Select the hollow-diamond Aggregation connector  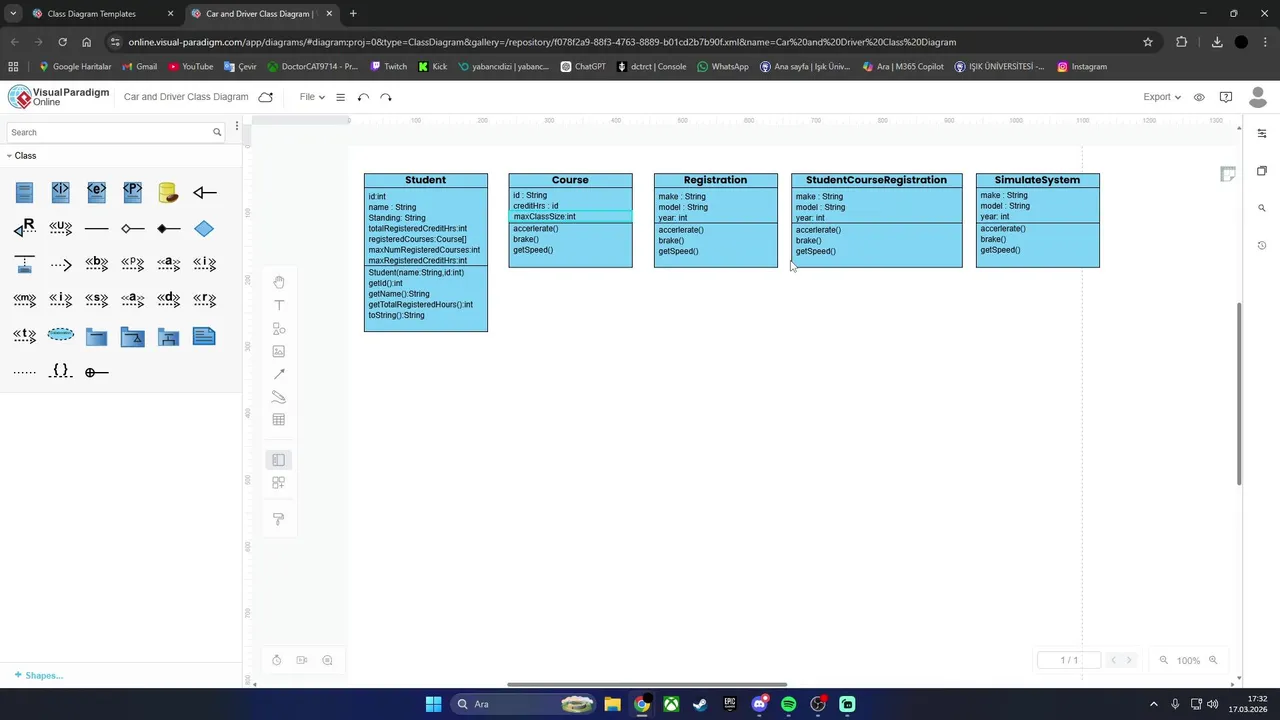(x=133, y=229)
